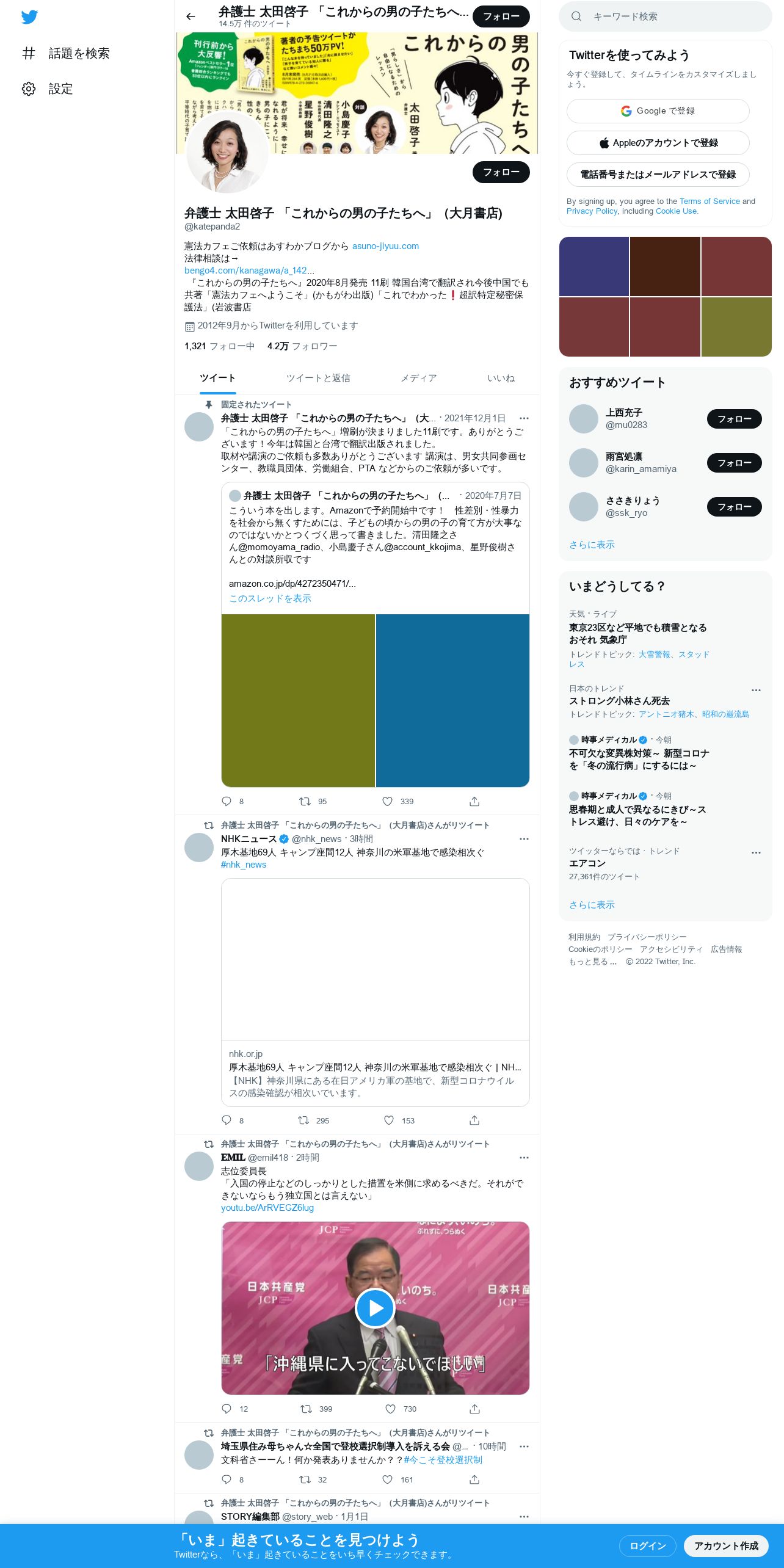Open more options for エアコン trend
The height and width of the screenshot is (1568, 784).
tap(756, 852)
